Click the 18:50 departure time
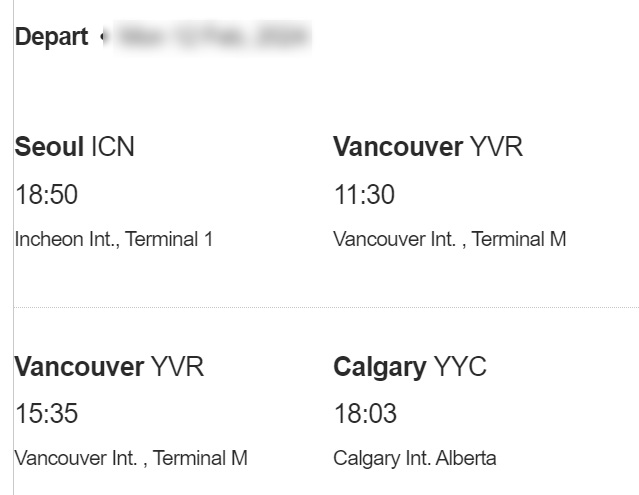The height and width of the screenshot is (495, 639). 46,195
